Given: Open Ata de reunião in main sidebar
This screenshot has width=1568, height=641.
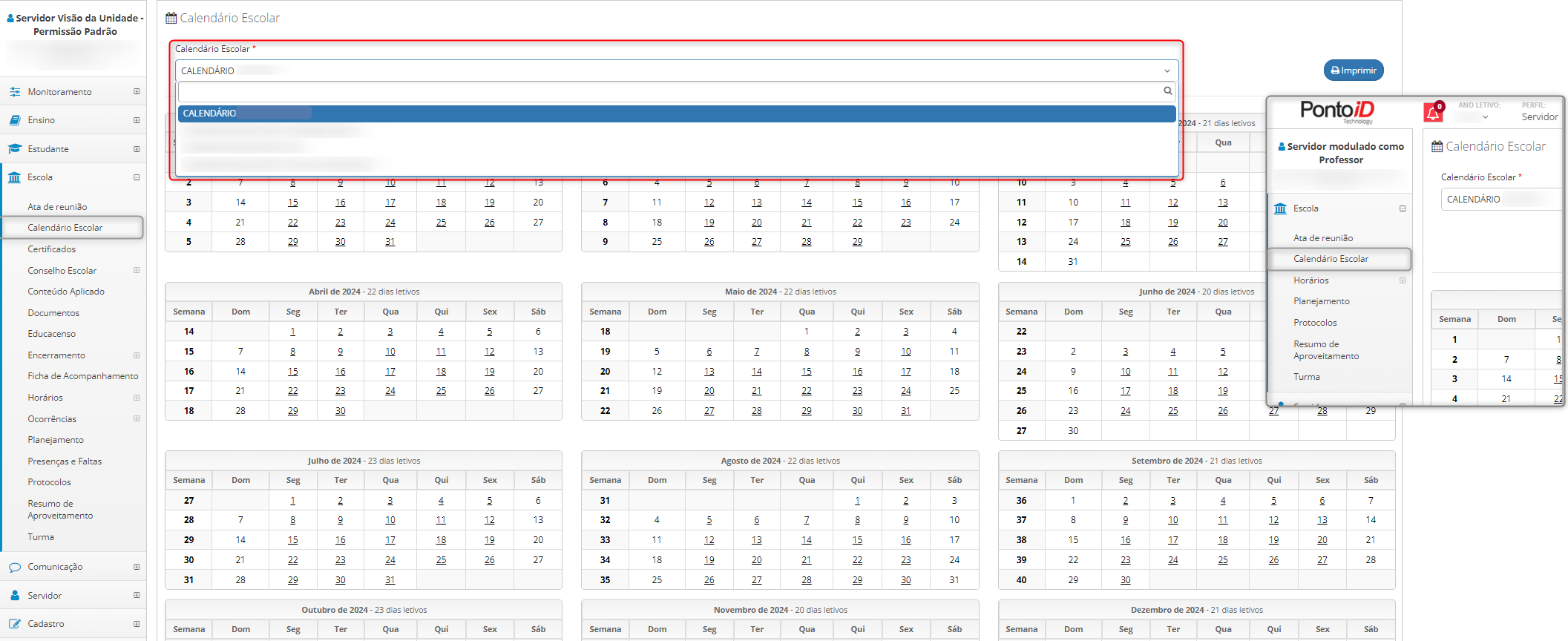Looking at the screenshot, I should [x=57, y=207].
